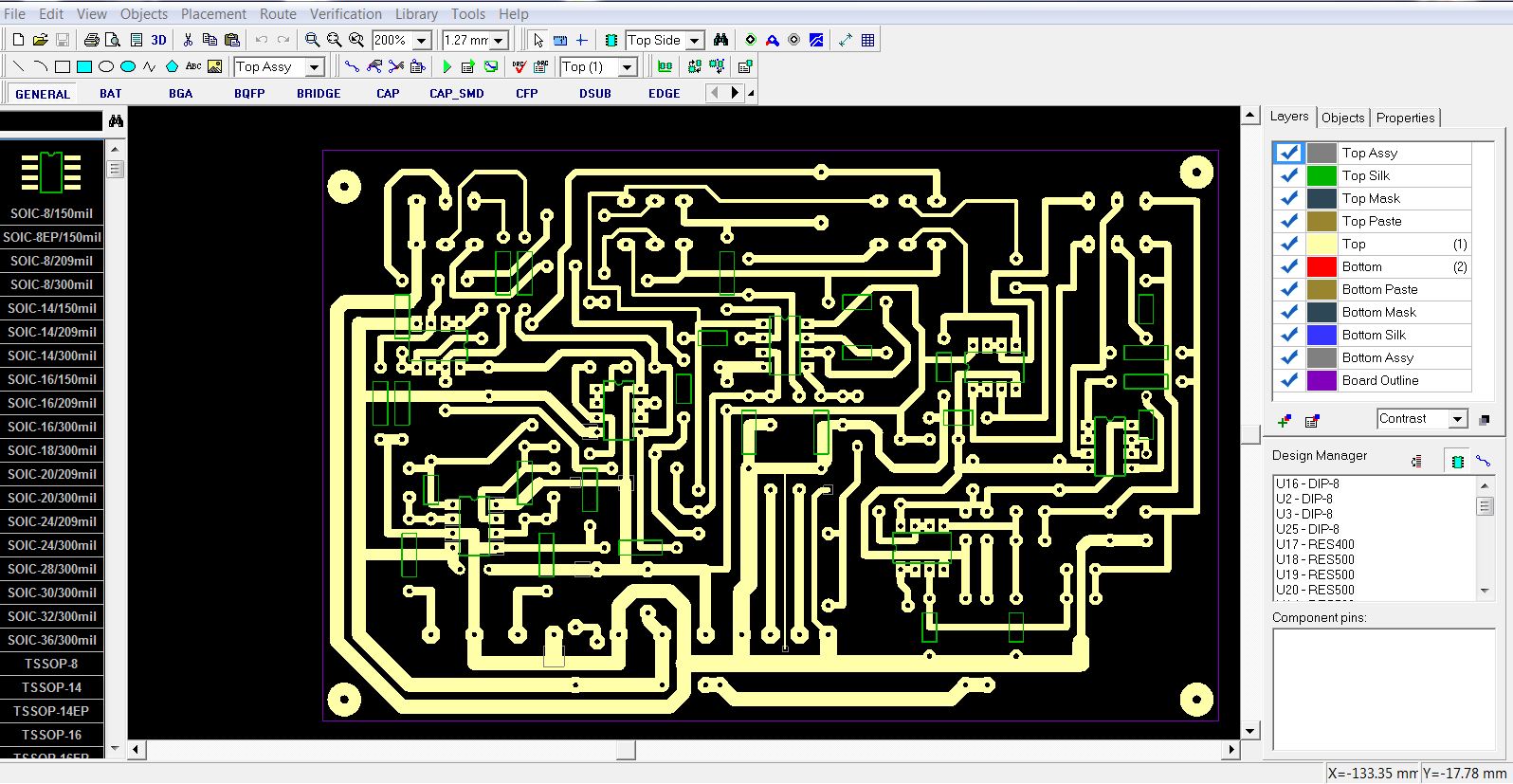Select the ABC text placement tool
The image size is (1513, 784).
click(193, 66)
